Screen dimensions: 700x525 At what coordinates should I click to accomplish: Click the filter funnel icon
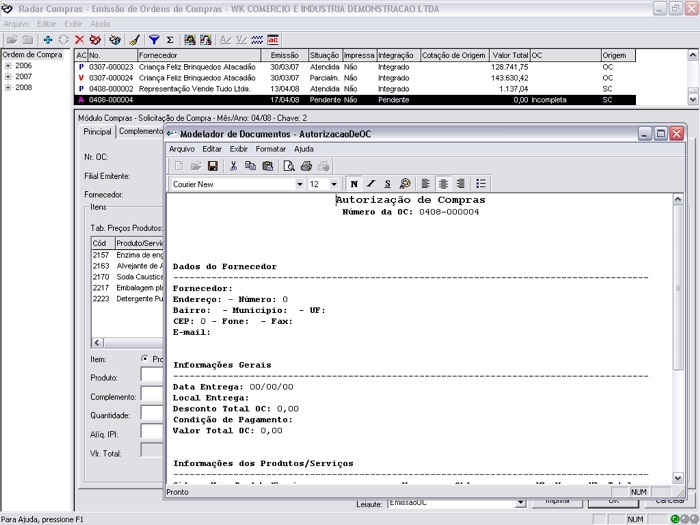tap(154, 40)
